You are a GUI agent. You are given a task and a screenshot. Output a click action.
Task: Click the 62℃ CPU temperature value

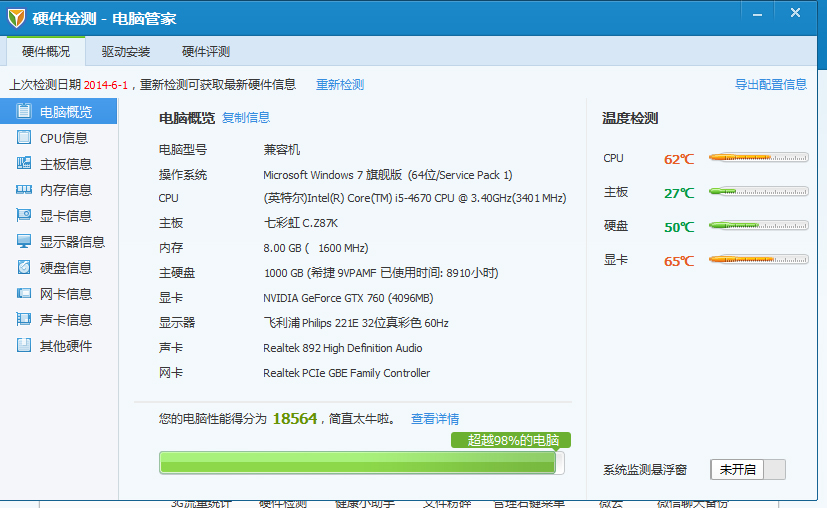[x=679, y=159]
